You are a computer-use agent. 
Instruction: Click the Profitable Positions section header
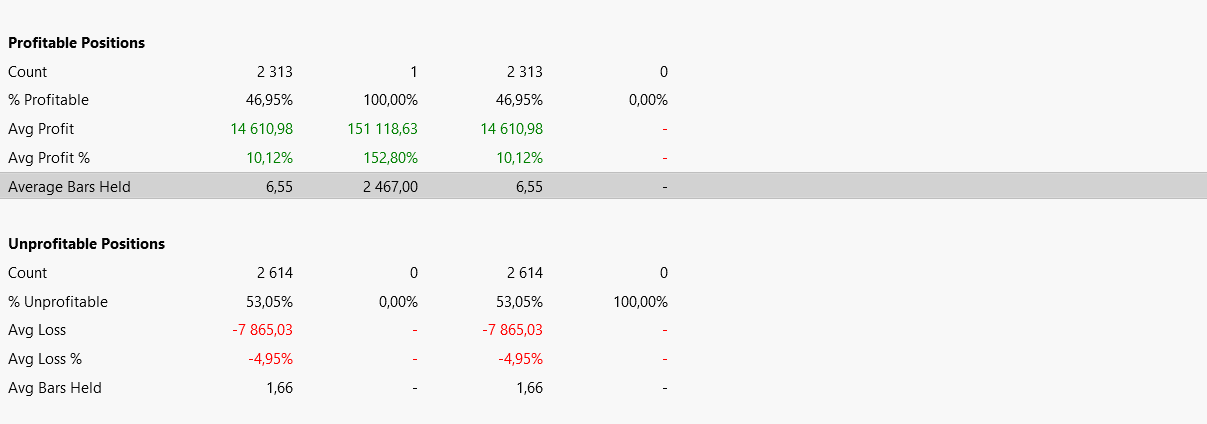pyautogui.click(x=76, y=43)
